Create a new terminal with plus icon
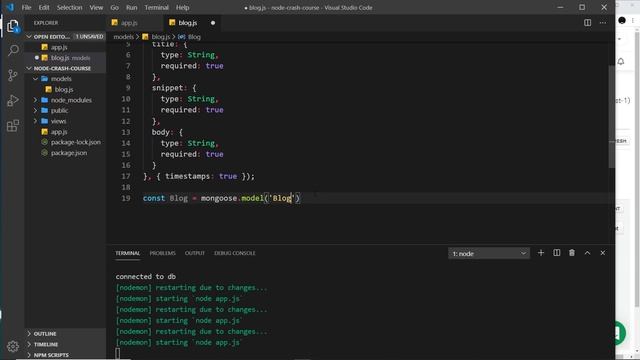 click(541, 253)
